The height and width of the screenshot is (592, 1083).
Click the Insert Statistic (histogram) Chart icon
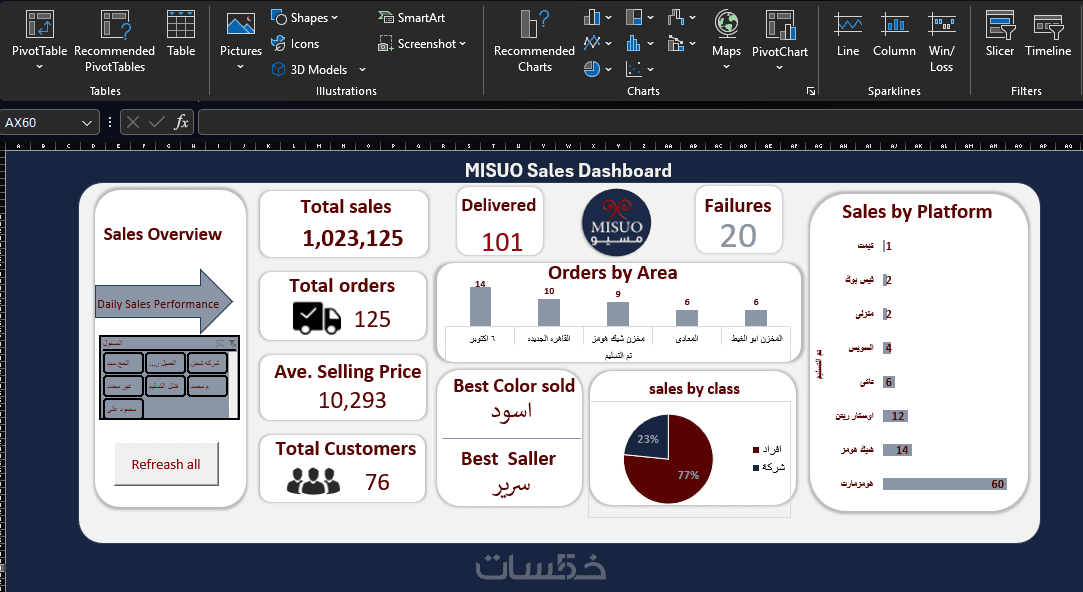click(x=633, y=44)
